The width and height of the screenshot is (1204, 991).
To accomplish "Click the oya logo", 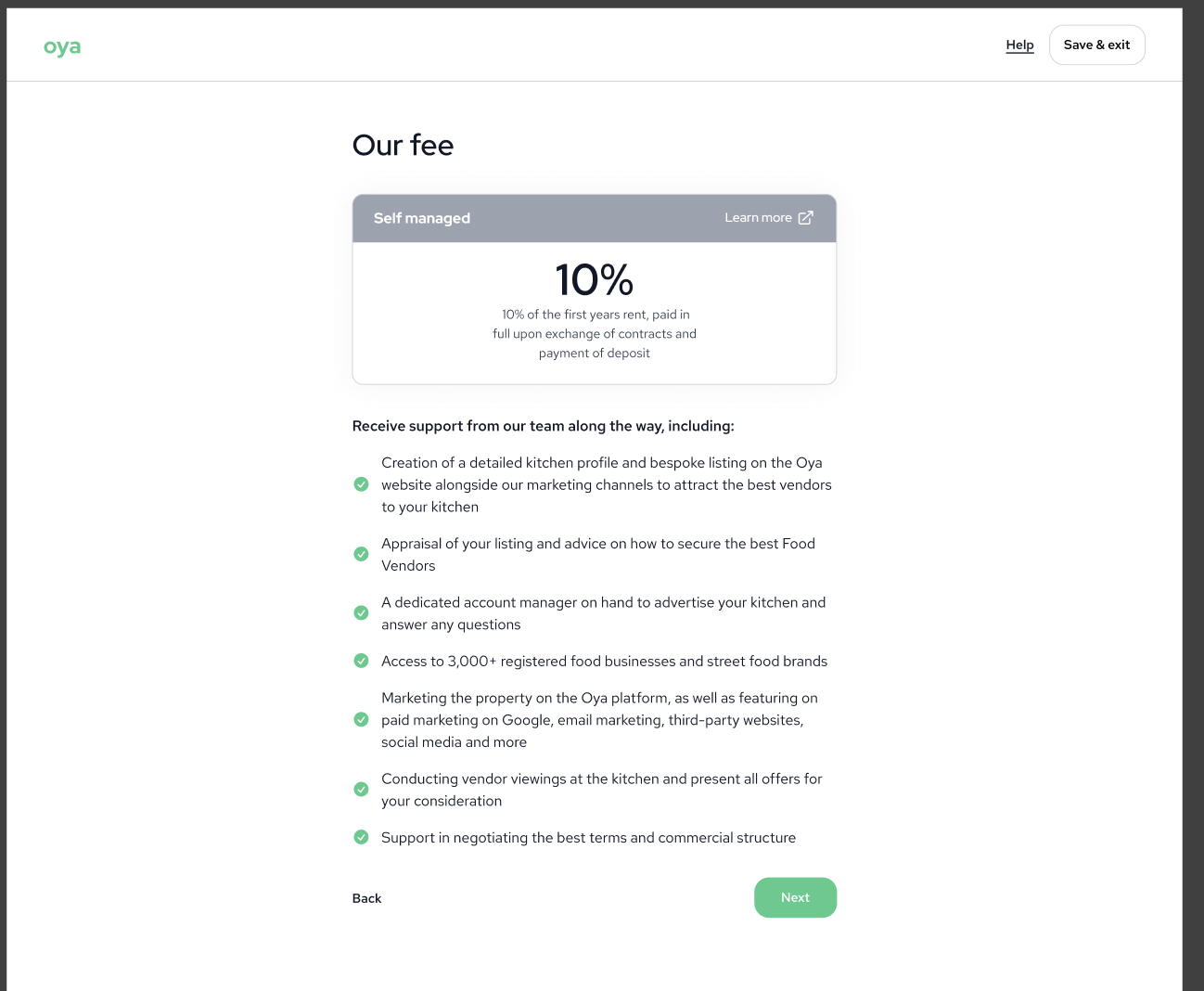I will (62, 46).
